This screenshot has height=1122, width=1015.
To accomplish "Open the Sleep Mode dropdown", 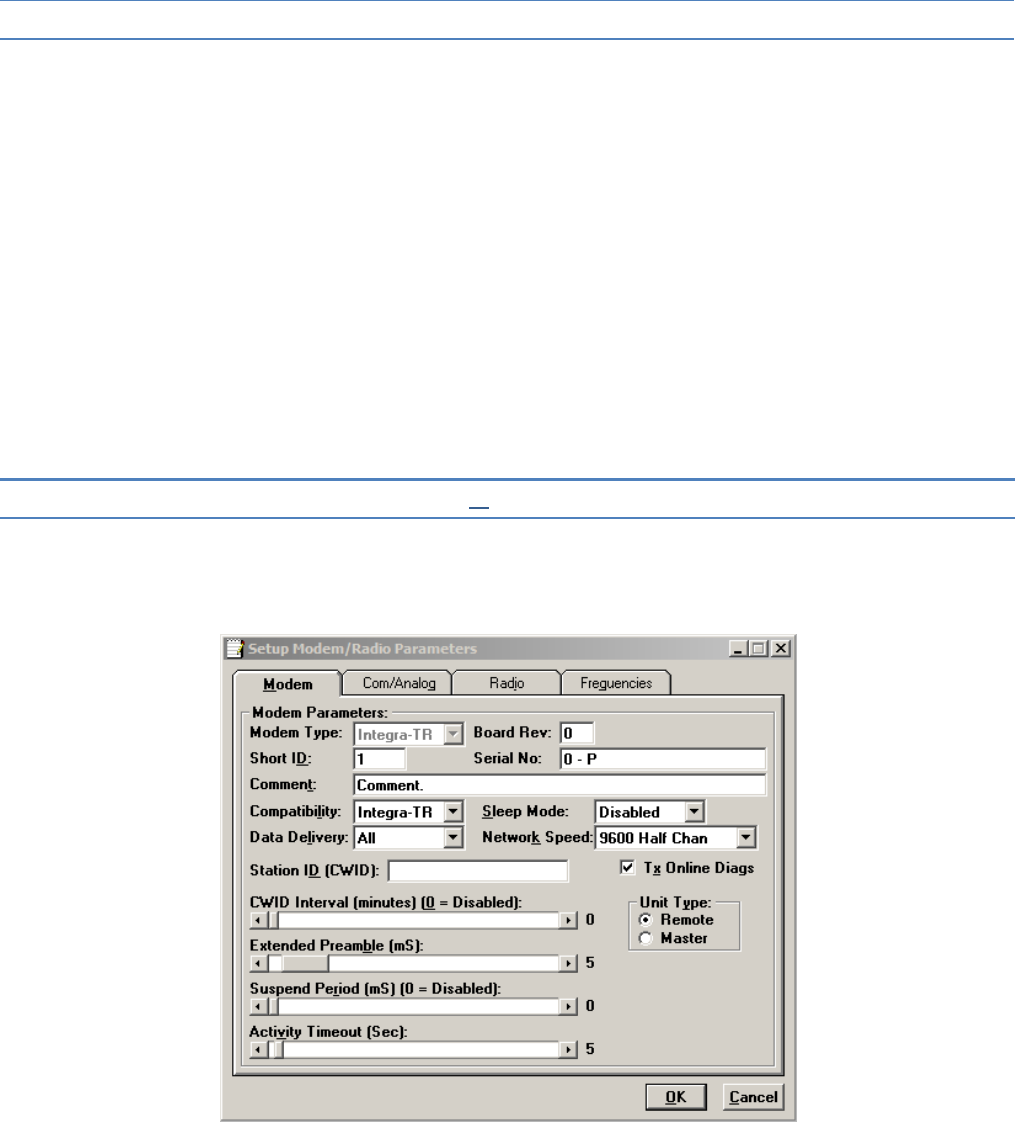I will pyautogui.click(x=694, y=811).
